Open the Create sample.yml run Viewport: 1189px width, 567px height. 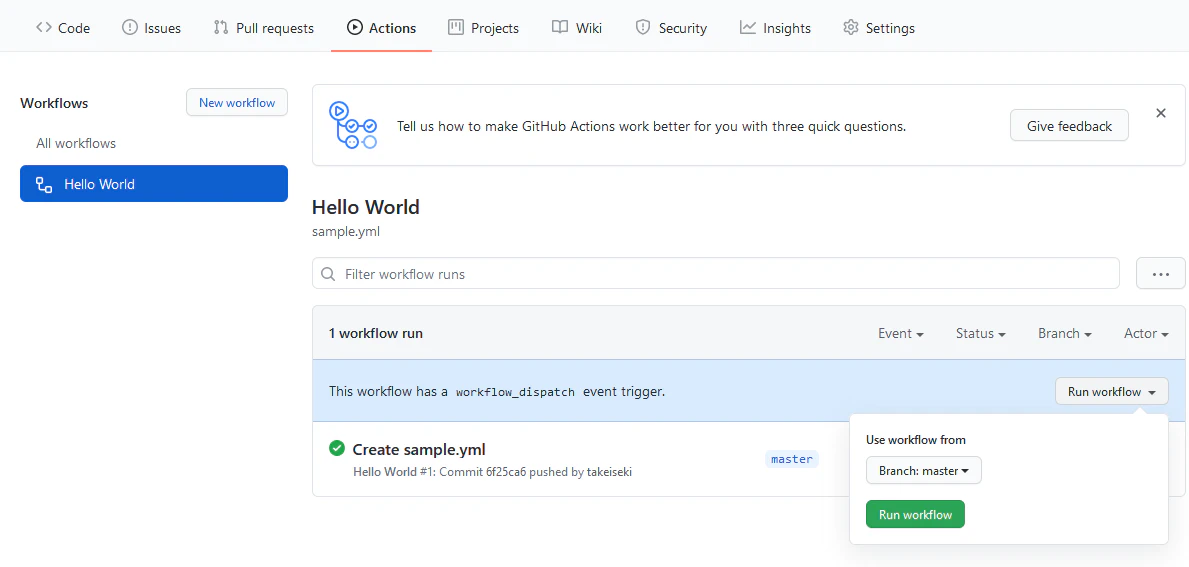tap(419, 450)
